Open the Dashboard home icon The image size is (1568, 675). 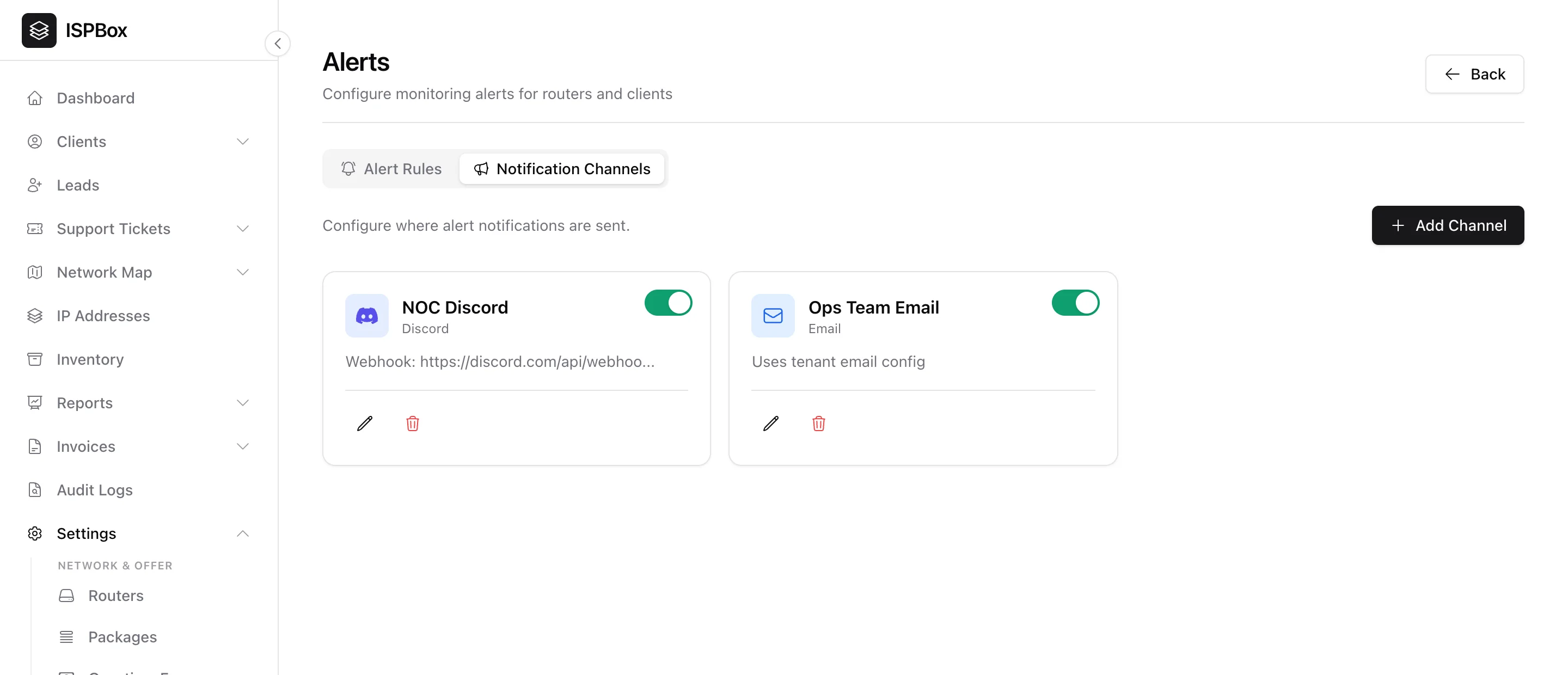coord(35,98)
